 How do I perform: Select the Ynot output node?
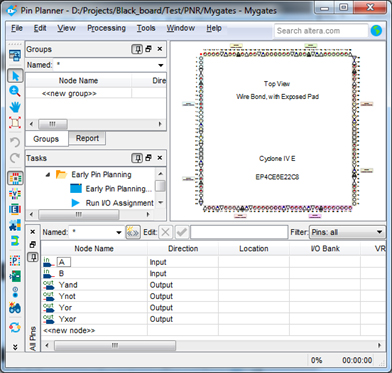click(x=67, y=296)
